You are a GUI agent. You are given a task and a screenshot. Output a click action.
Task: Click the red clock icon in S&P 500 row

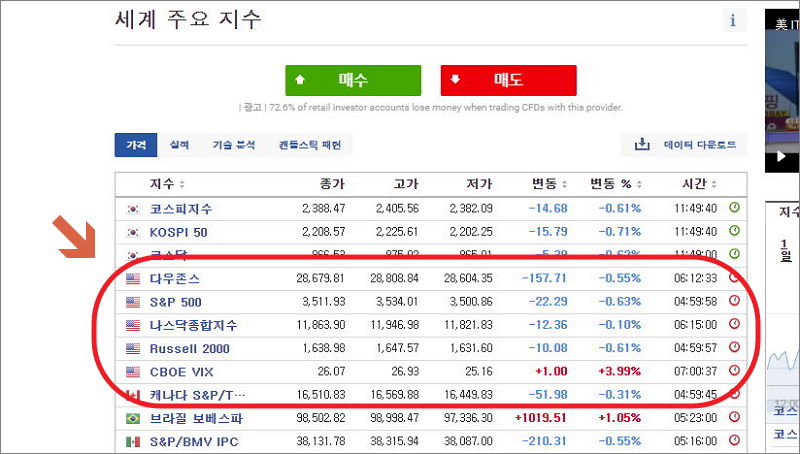coord(734,301)
